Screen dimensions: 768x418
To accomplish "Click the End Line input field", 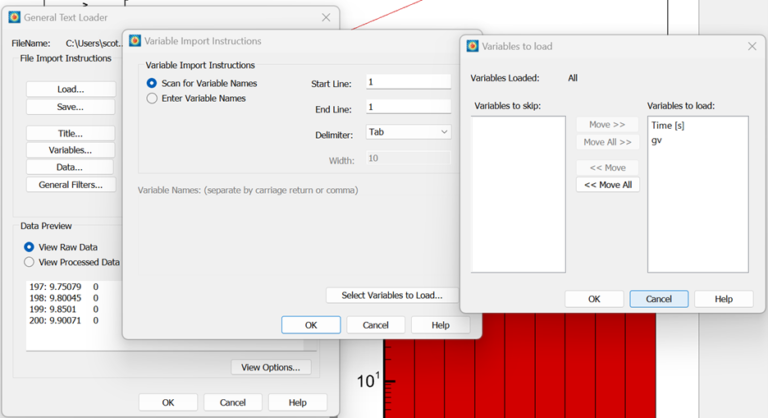I will click(x=408, y=107).
